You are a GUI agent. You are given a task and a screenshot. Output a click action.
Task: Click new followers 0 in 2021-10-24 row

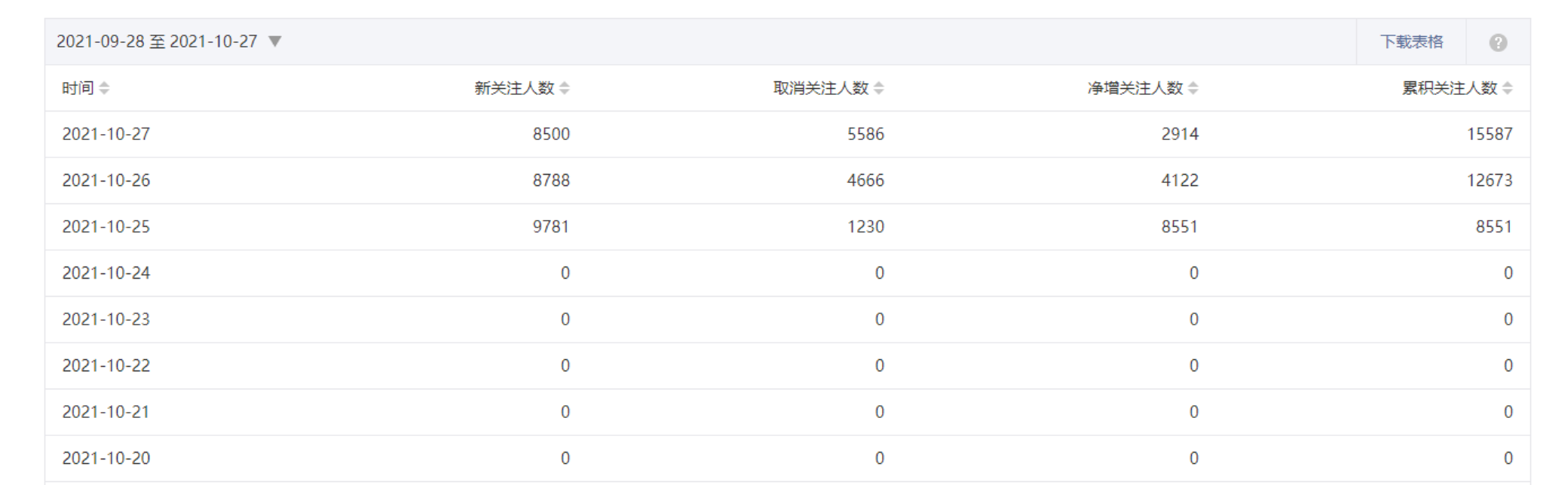(x=565, y=273)
